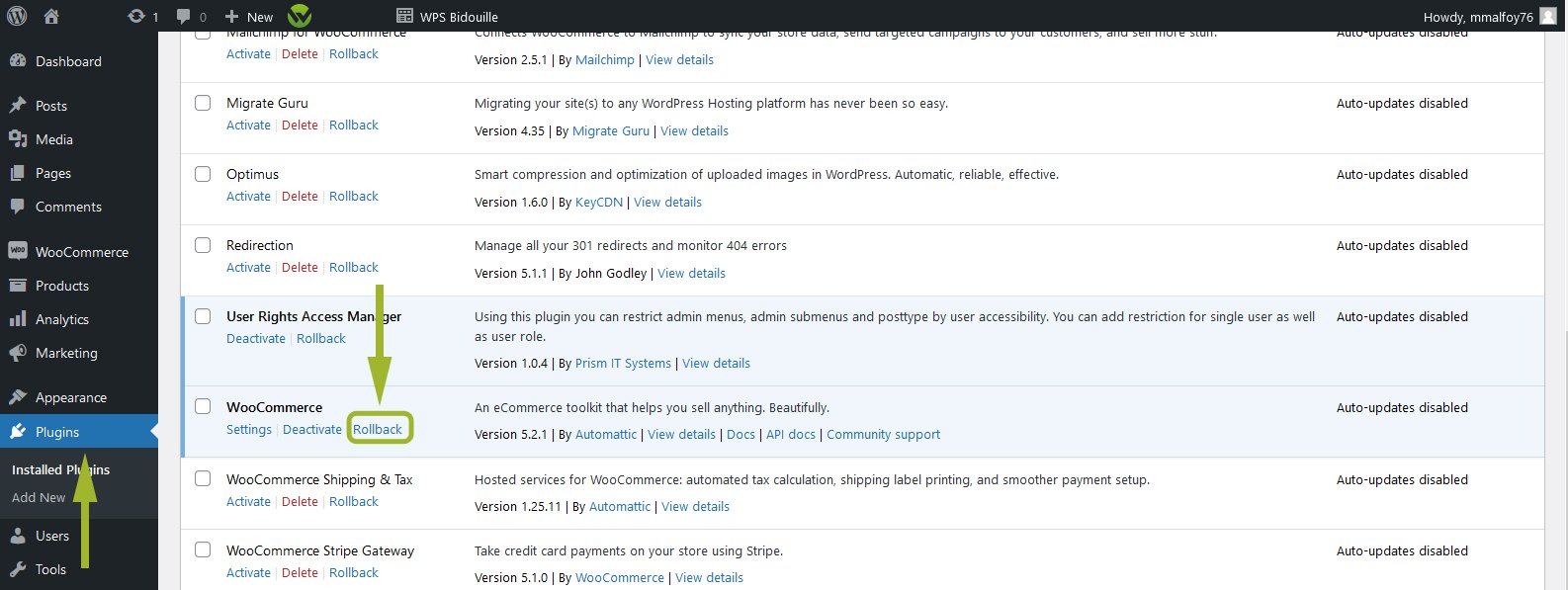The height and width of the screenshot is (590, 1568).
Task: Click Delete under Redirection plugin
Action: (300, 267)
